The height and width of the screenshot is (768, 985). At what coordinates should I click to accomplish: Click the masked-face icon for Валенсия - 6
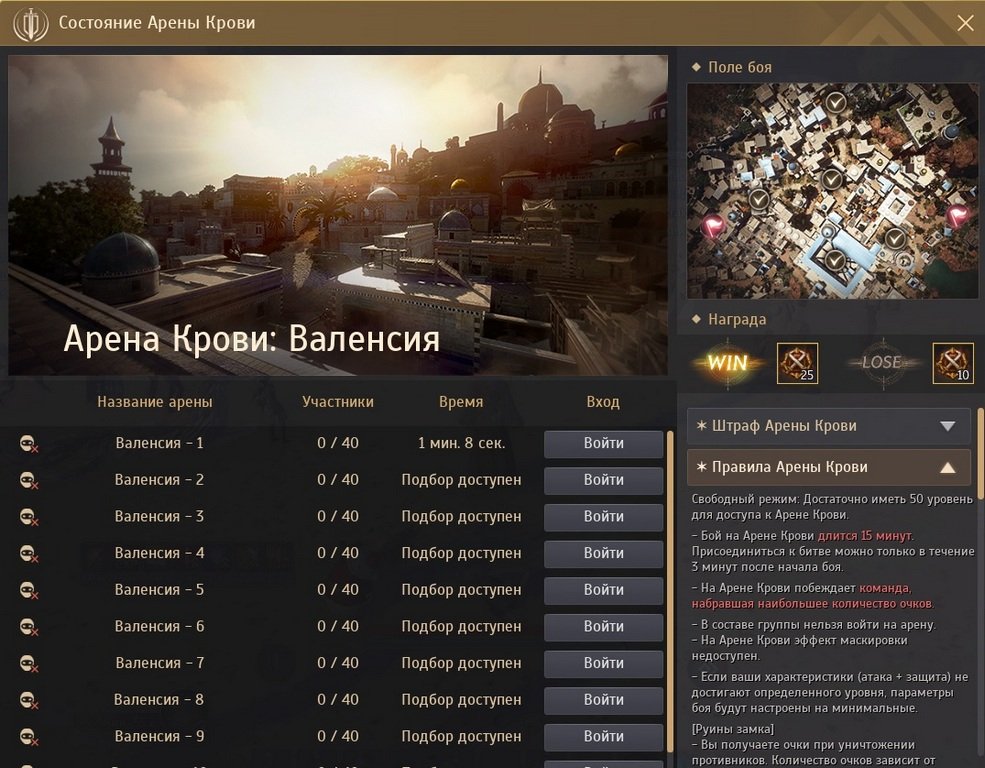coord(29,627)
